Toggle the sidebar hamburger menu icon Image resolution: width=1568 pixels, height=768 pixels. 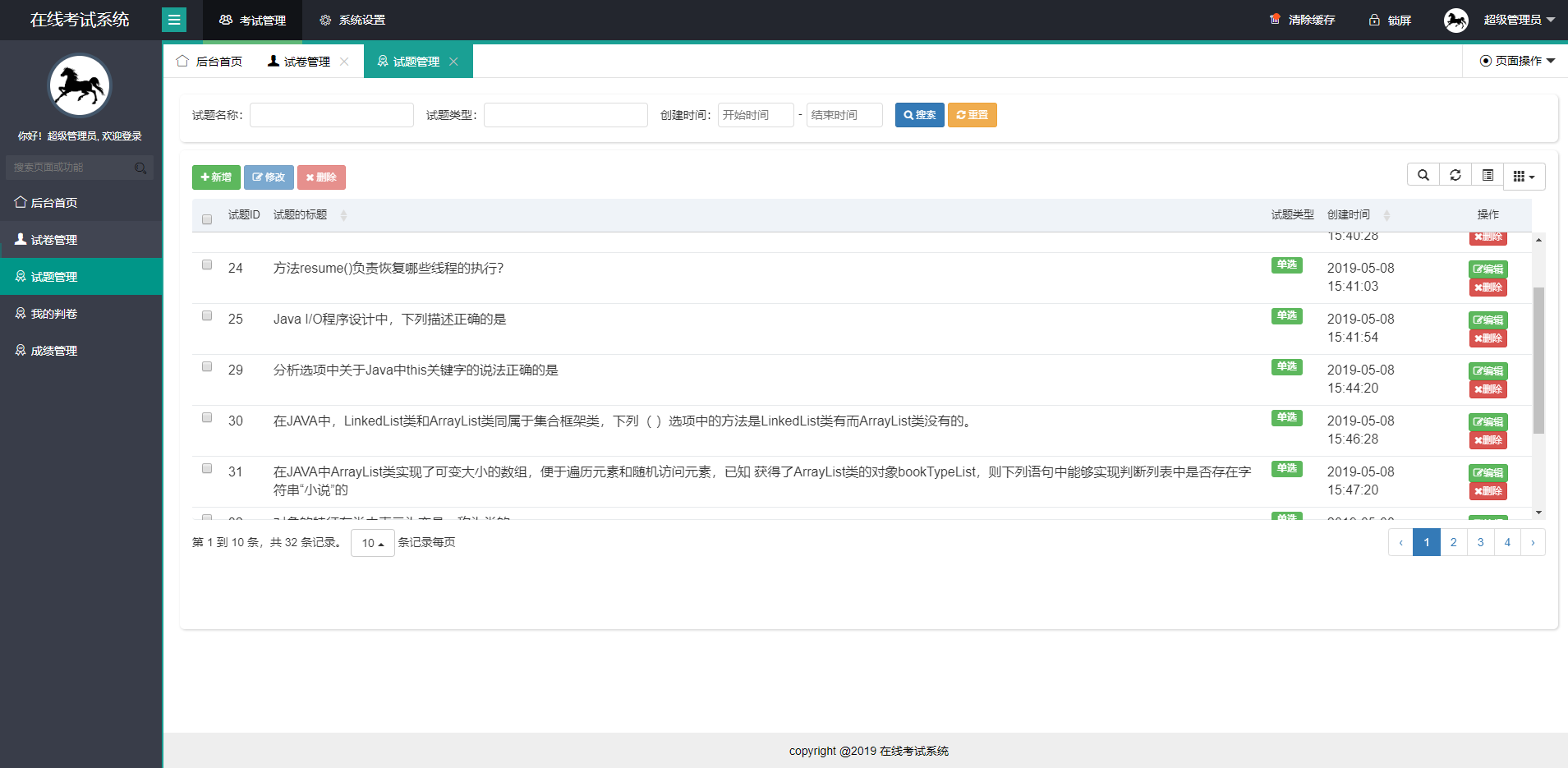(x=174, y=20)
